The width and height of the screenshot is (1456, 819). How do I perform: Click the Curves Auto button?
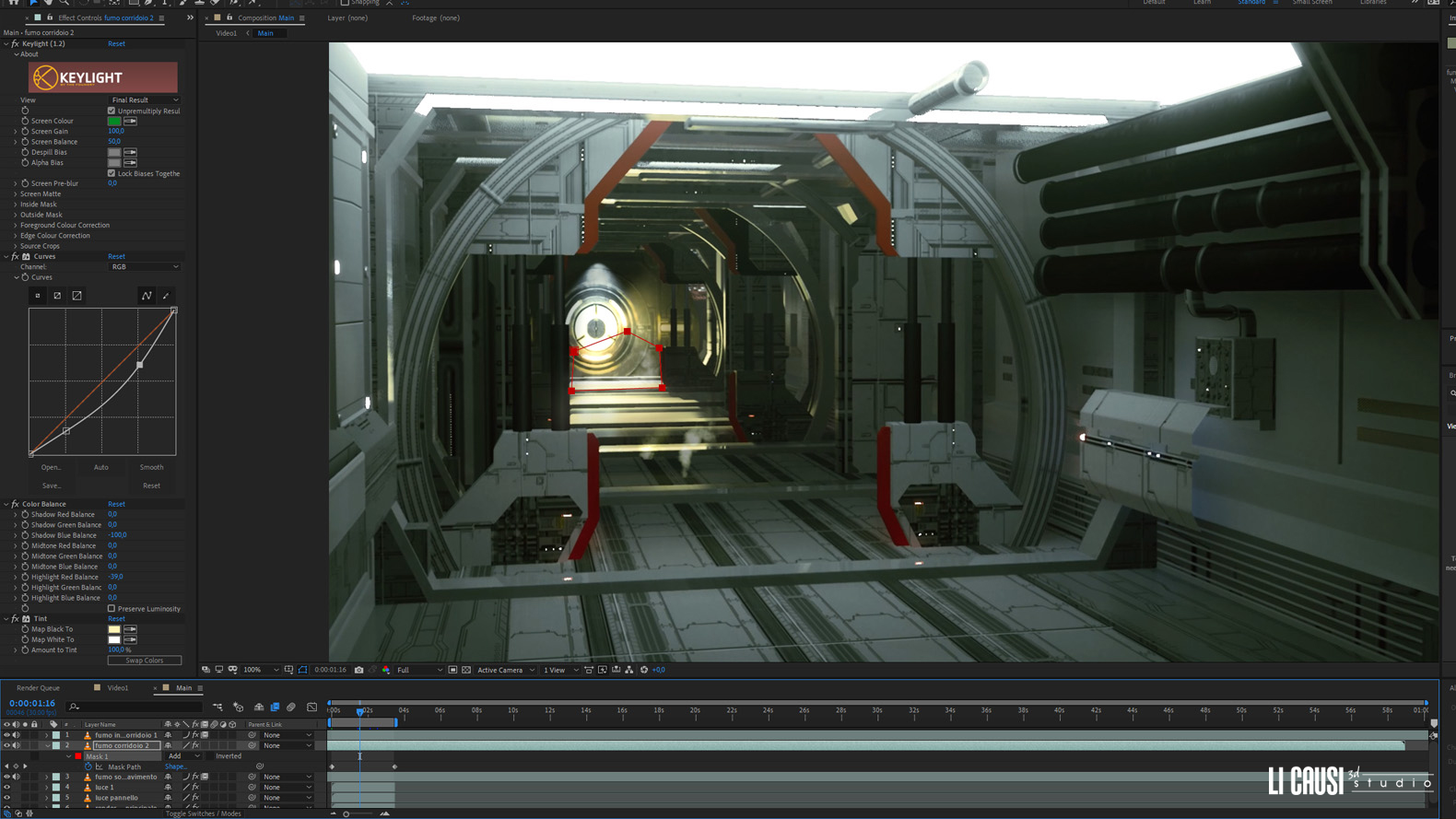[100, 467]
